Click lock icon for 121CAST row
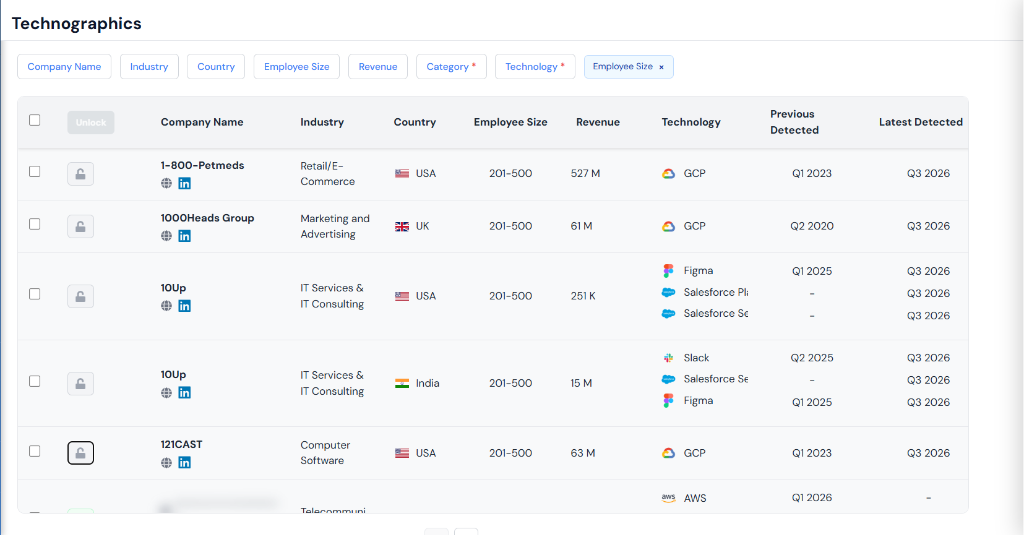Screen dimensions: 1024x535 [x=80, y=453]
